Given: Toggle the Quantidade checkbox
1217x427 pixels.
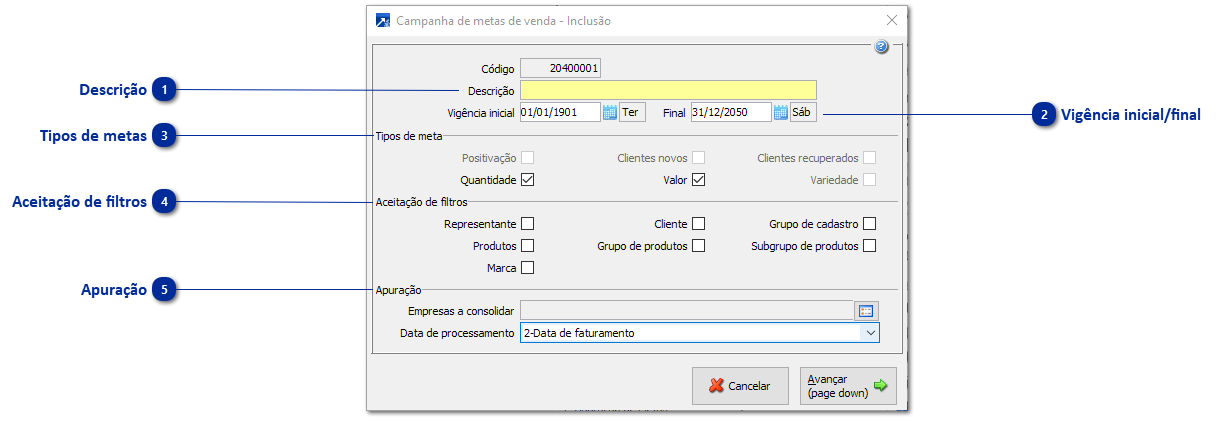Looking at the screenshot, I should pyautogui.click(x=528, y=180).
